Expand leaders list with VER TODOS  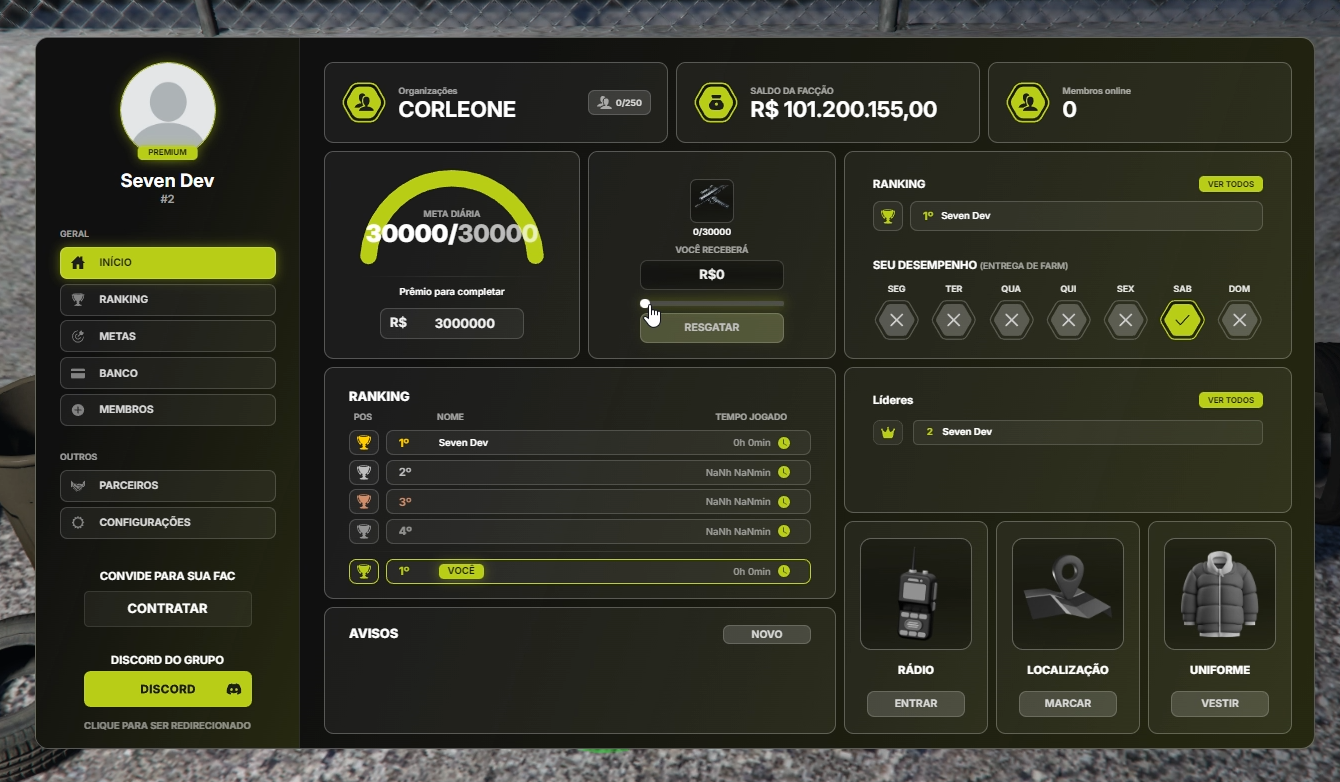click(x=1230, y=400)
